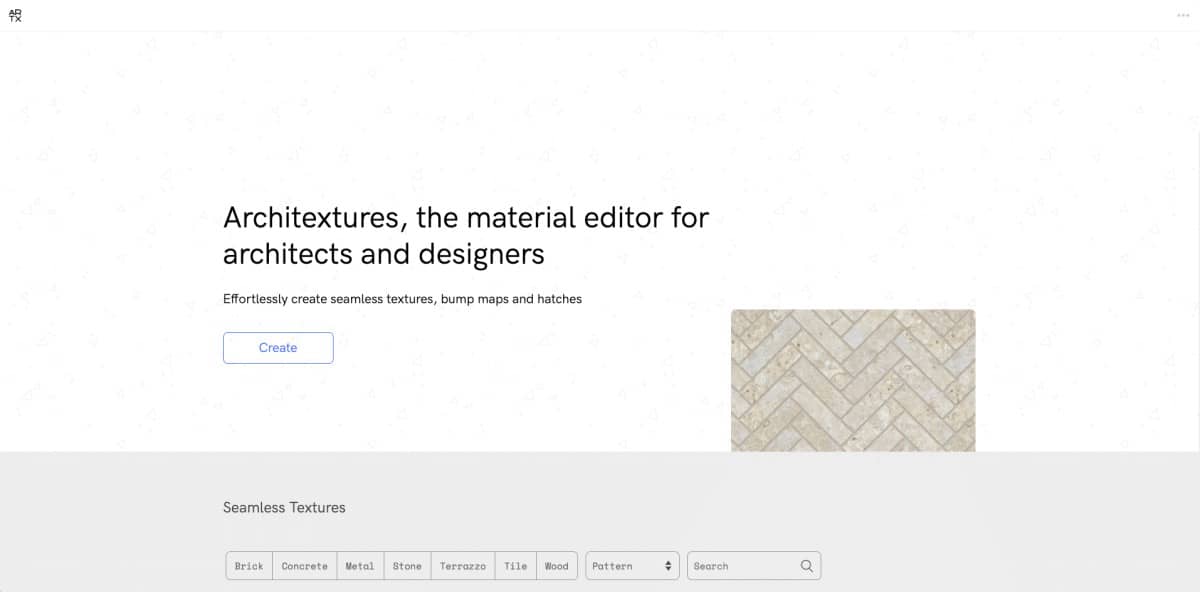This screenshot has width=1200, height=592.
Task: Open the three-dot more options menu
Action: tap(1183, 16)
